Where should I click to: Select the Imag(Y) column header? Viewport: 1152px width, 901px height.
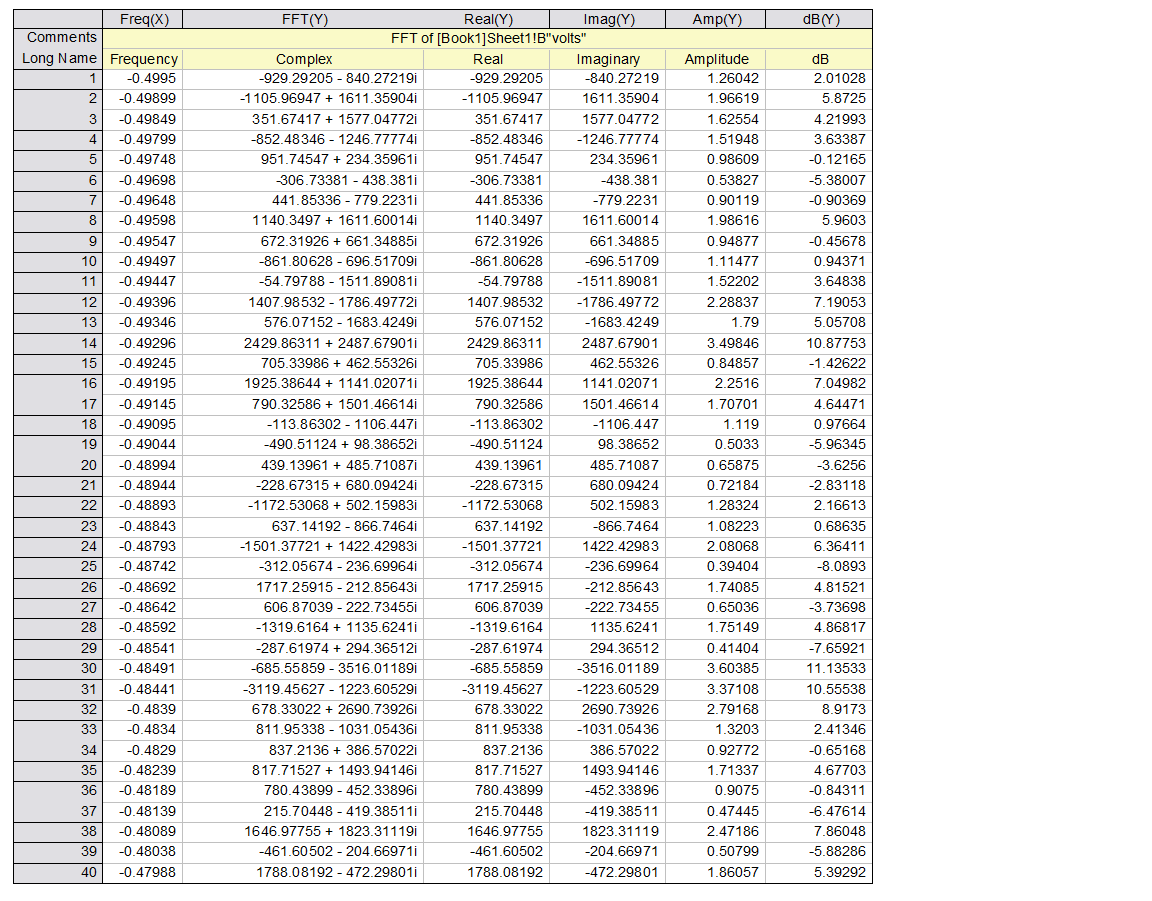pyautogui.click(x=608, y=19)
